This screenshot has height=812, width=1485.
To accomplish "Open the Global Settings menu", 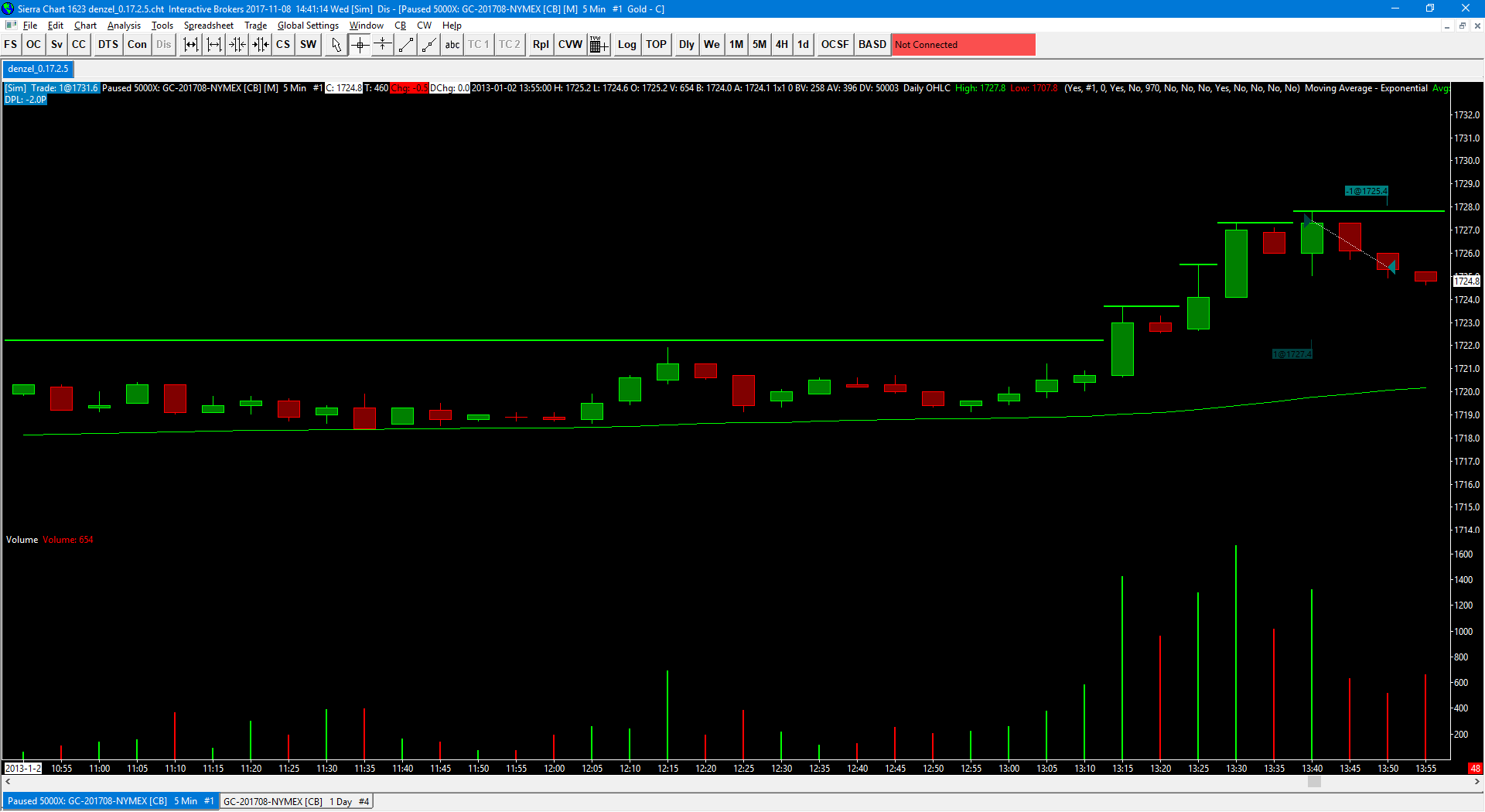I will [x=308, y=26].
